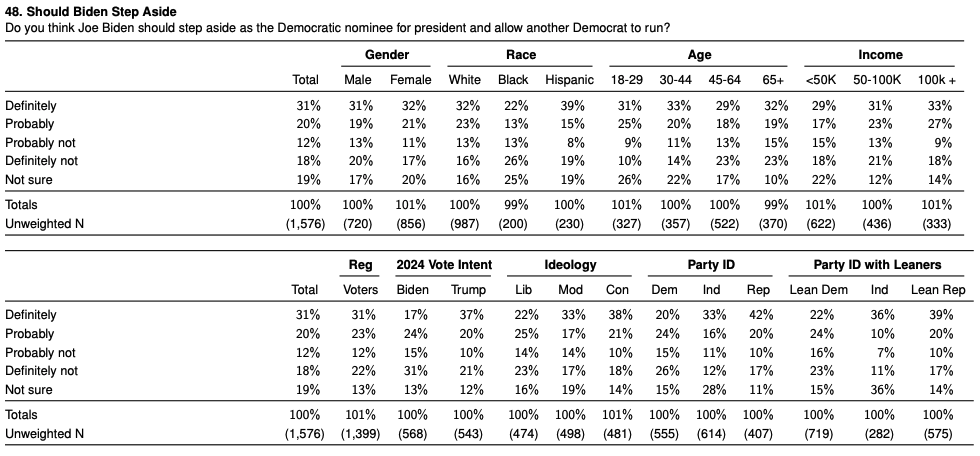980x456 pixels.
Task: Click the Hispanic column header
Action: coord(570,80)
